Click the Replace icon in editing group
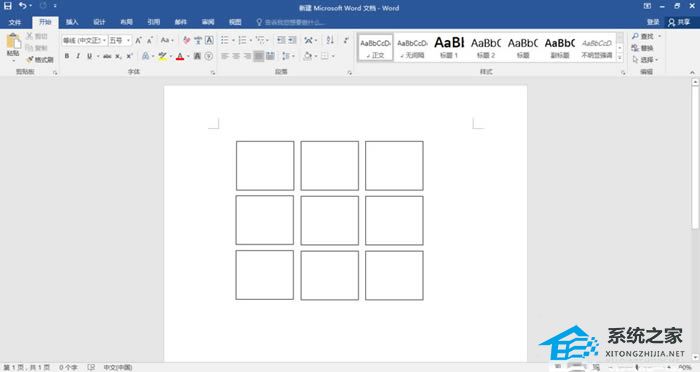700x372 pixels. point(635,48)
